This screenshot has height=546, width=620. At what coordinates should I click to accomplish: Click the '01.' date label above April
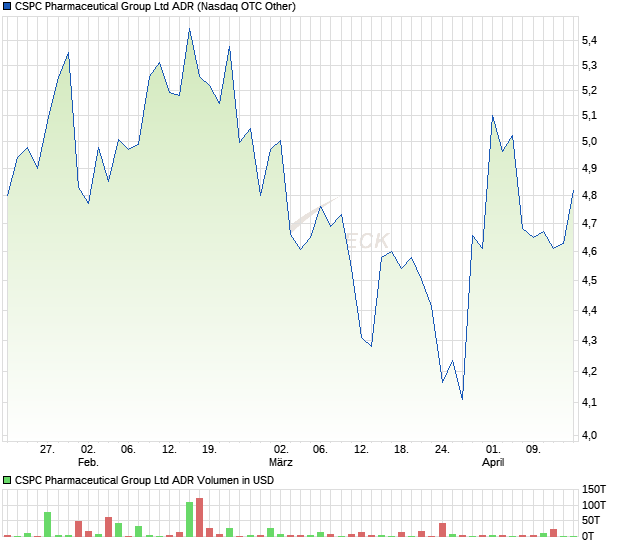(x=493, y=450)
